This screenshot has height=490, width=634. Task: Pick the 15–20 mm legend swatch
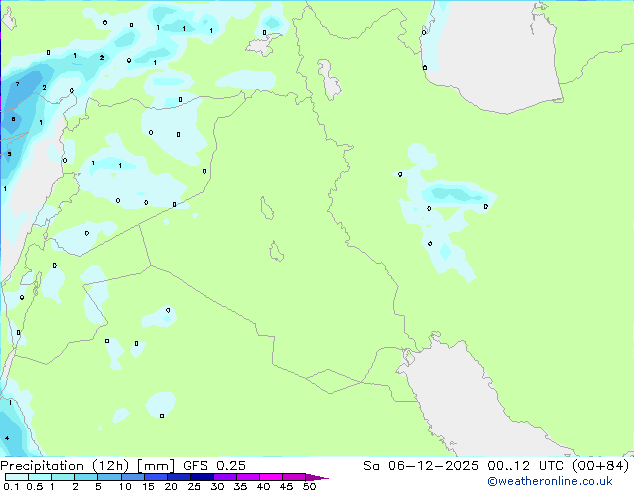156,477
